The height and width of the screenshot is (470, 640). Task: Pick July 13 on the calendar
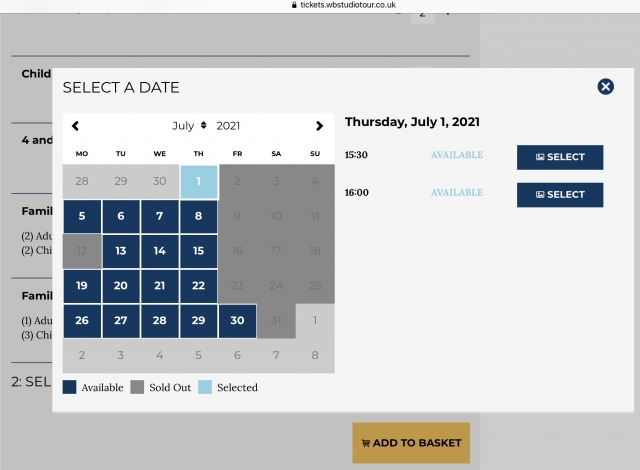coord(121,251)
